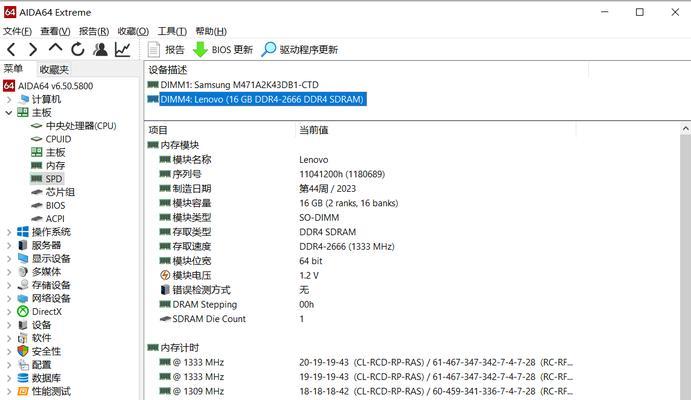Screen dimensions: 691x400
Task: Click the 数据库 database icon
Action: 23,378
